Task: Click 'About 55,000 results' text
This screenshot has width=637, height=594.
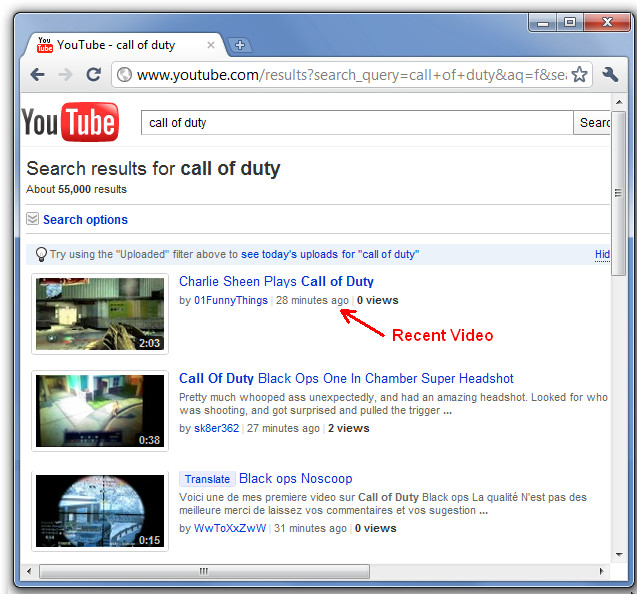Action: [x=76, y=189]
